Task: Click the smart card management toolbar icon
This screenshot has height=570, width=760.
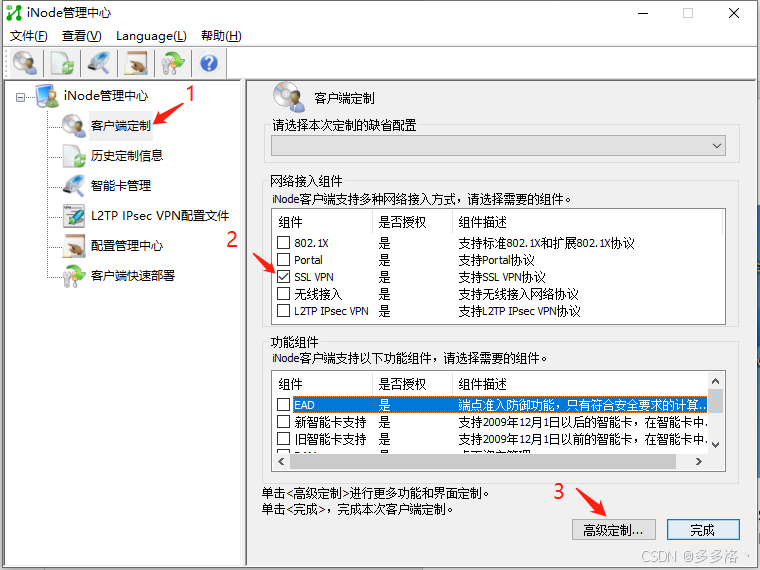Action: 99,63
